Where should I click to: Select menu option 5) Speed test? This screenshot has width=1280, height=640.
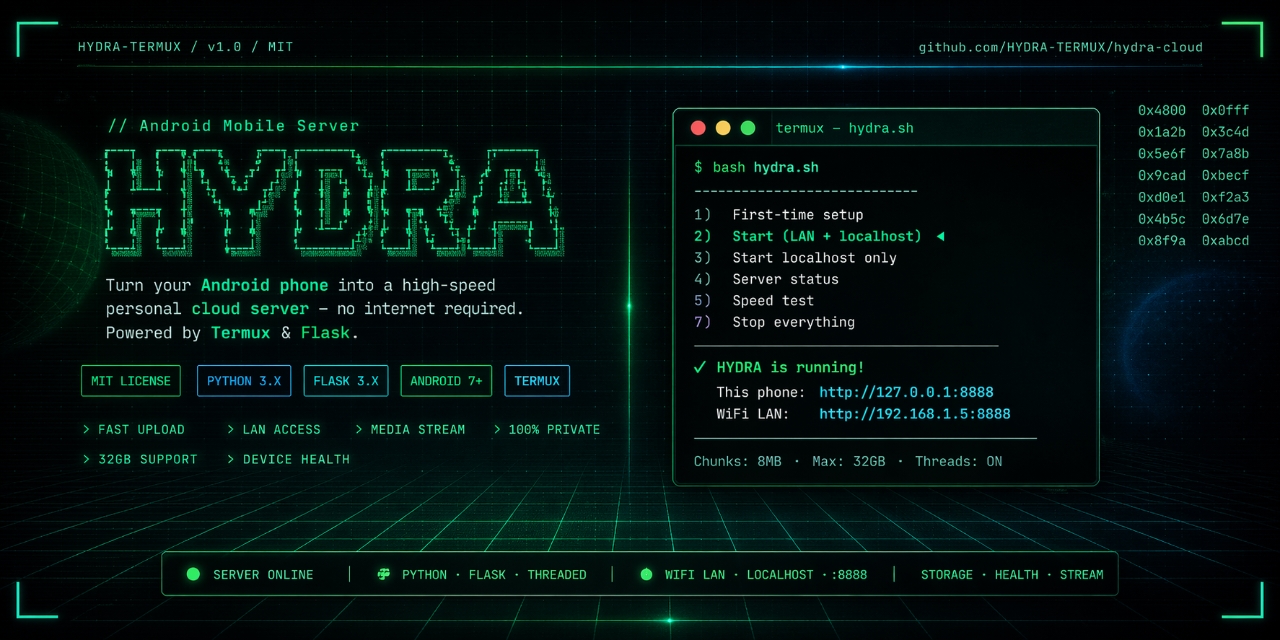point(753,301)
